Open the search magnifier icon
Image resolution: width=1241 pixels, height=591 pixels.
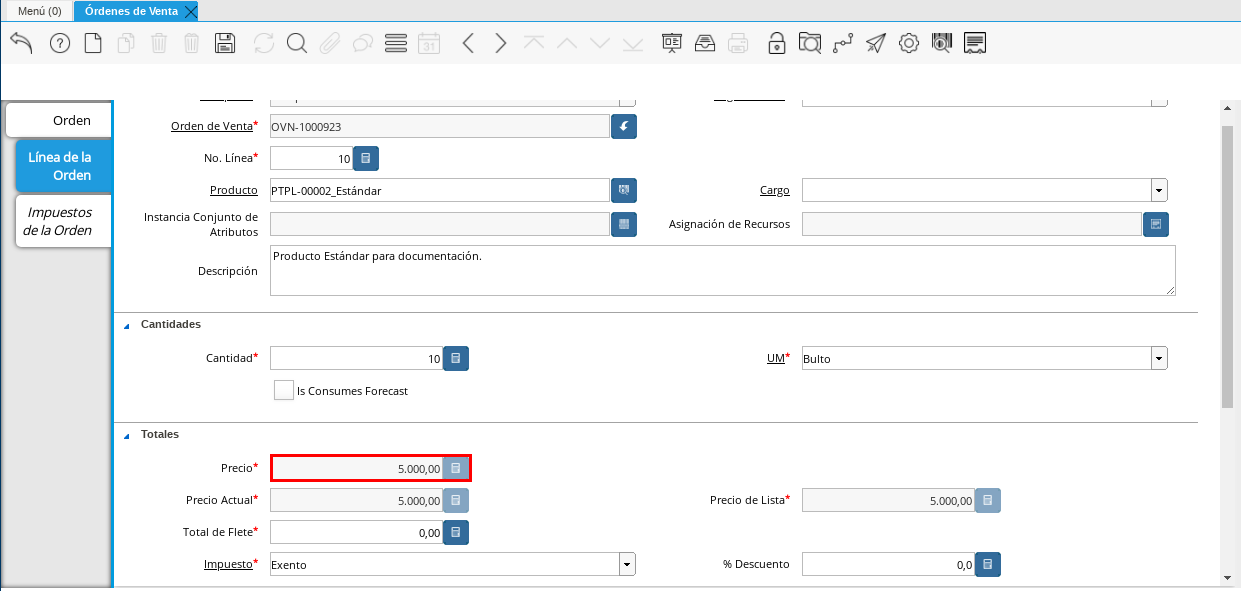[297, 43]
